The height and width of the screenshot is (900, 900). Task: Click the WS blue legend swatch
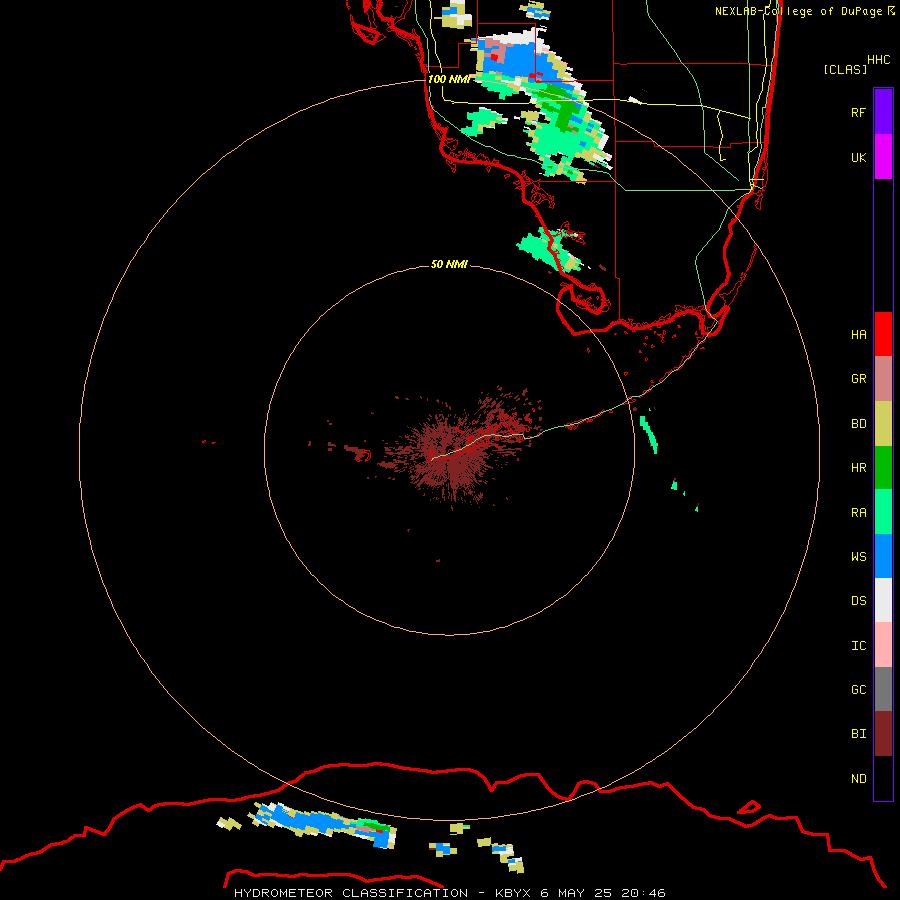pyautogui.click(x=883, y=556)
